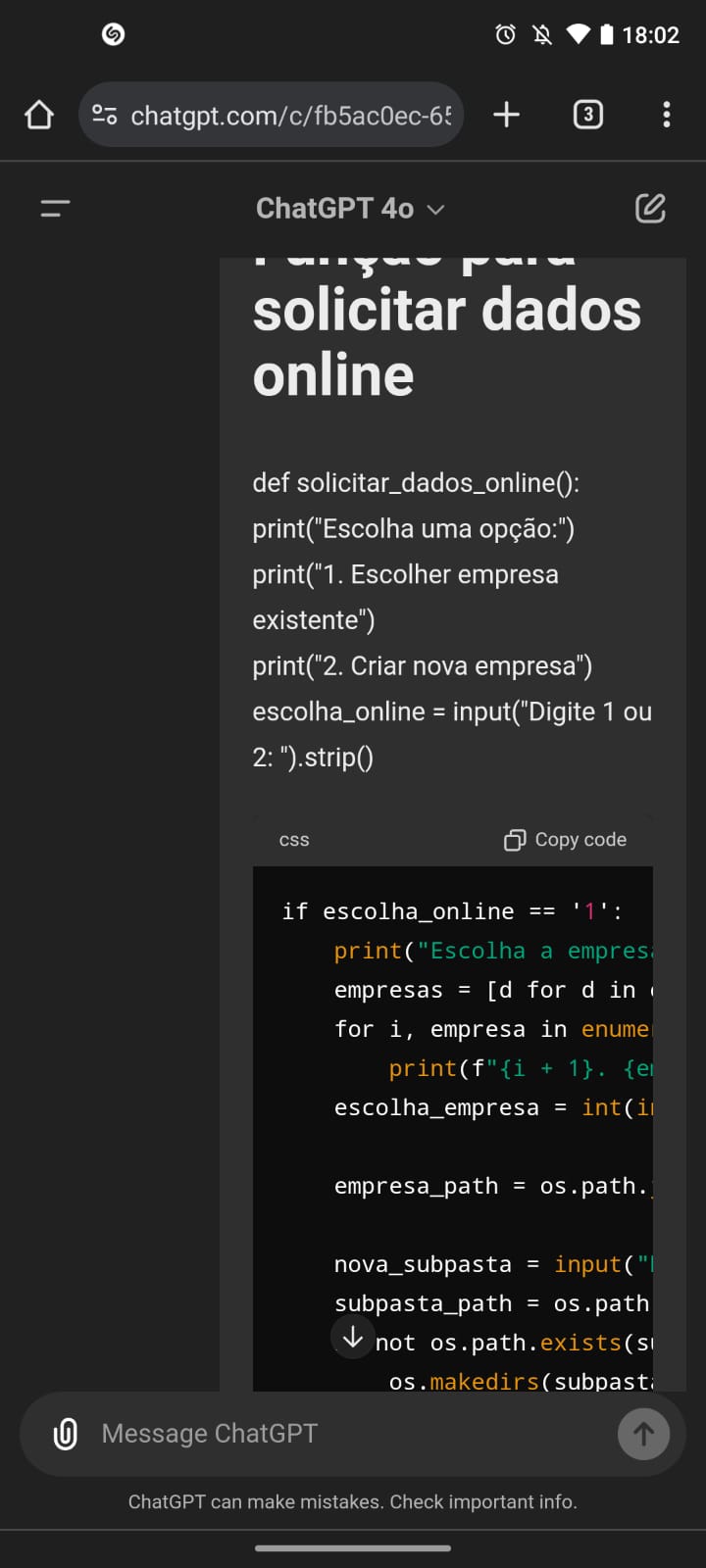This screenshot has height=1568, width=706.
Task: Tap the code block text area
Action: pyautogui.click(x=453, y=1128)
